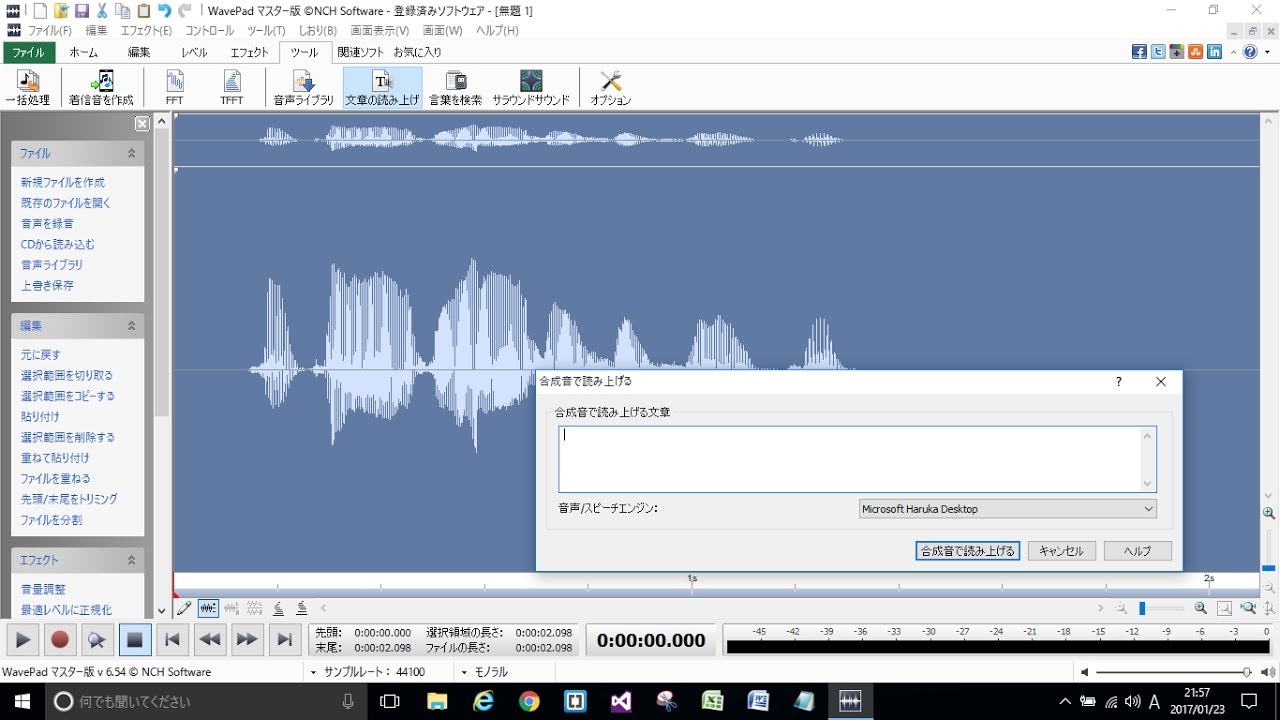Click the master volume slider in status bar
Screen dimensions: 1280x720
(1173, 672)
